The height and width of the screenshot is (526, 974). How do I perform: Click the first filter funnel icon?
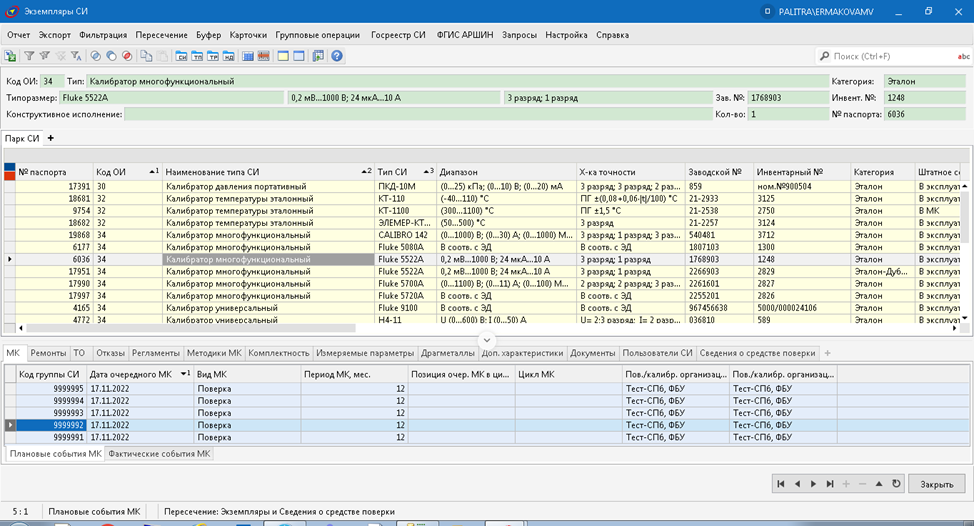click(29, 56)
